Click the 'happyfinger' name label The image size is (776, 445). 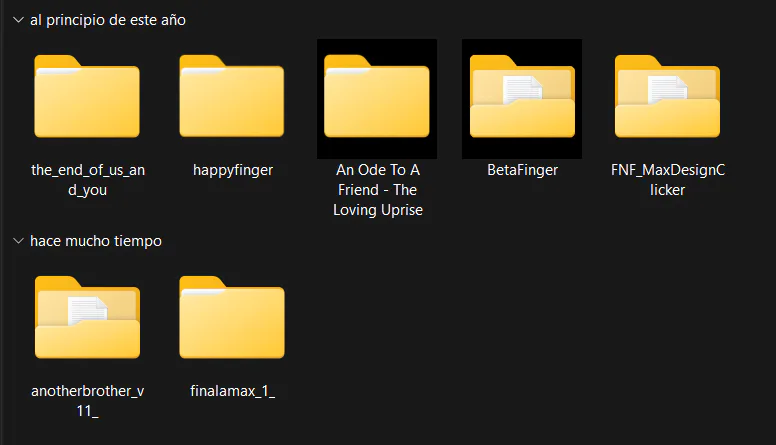tap(233, 170)
